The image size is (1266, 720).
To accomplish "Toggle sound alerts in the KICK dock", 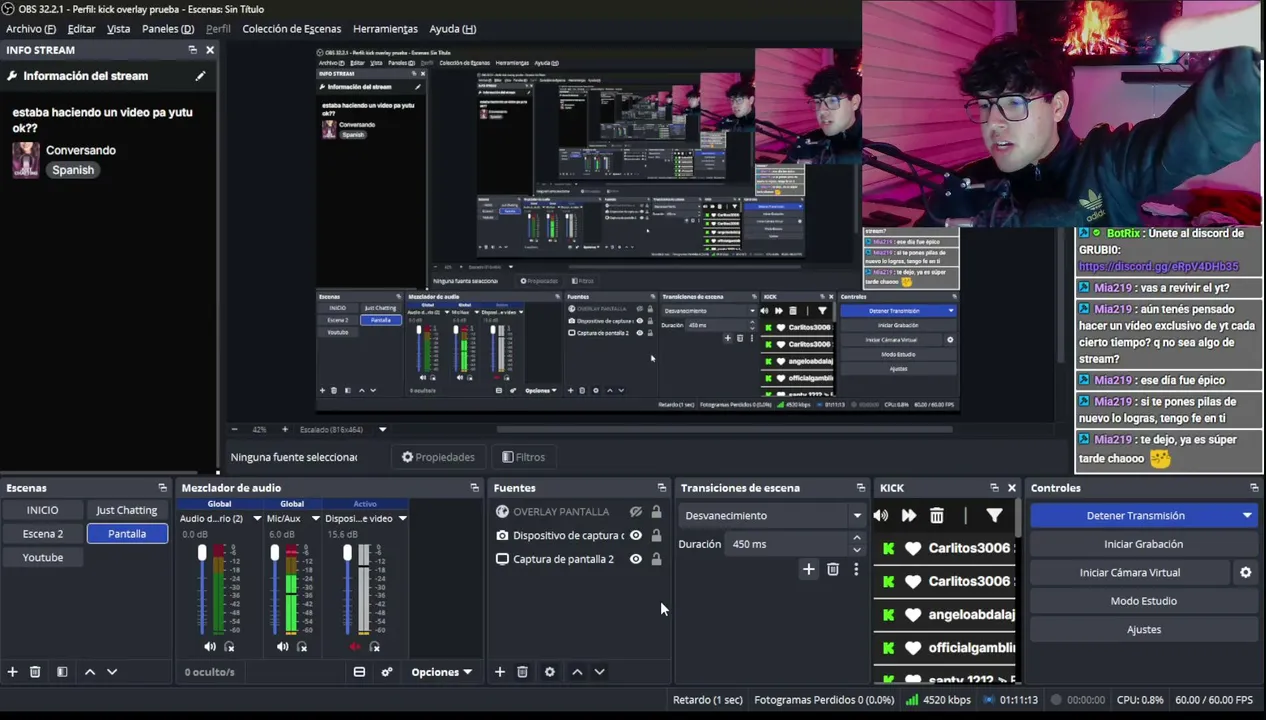I will [x=881, y=516].
